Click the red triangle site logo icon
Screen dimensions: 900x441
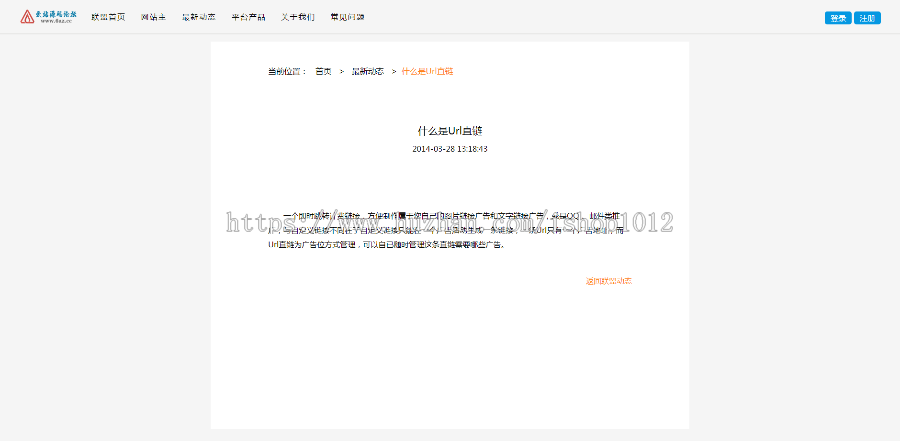[x=27, y=17]
